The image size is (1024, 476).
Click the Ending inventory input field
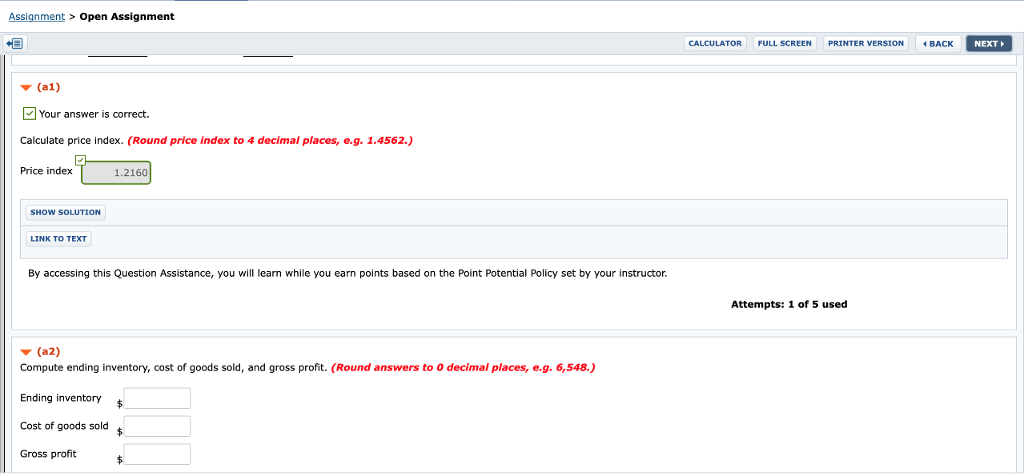click(157, 398)
